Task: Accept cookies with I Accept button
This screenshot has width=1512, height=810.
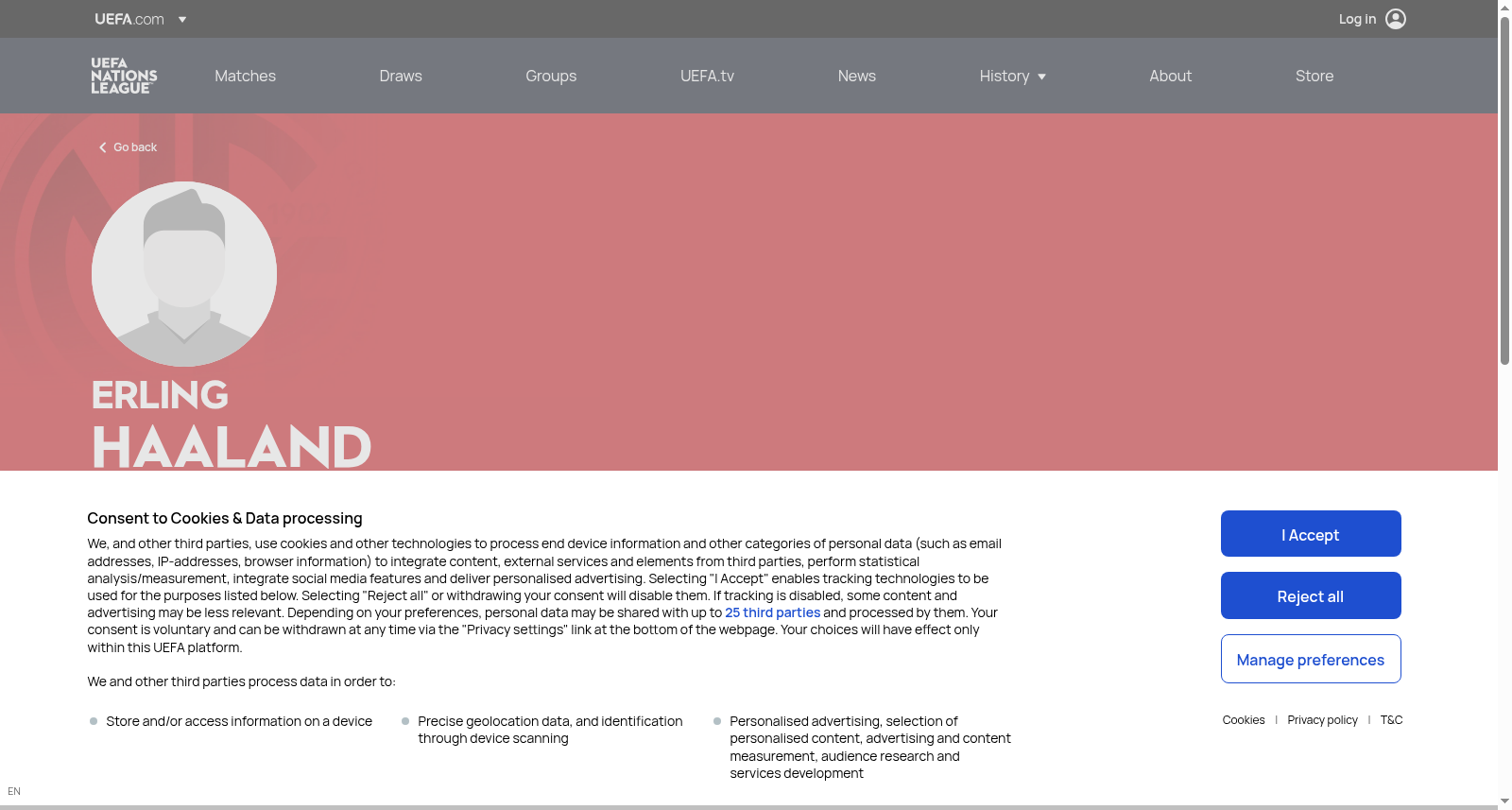Action: (1311, 534)
